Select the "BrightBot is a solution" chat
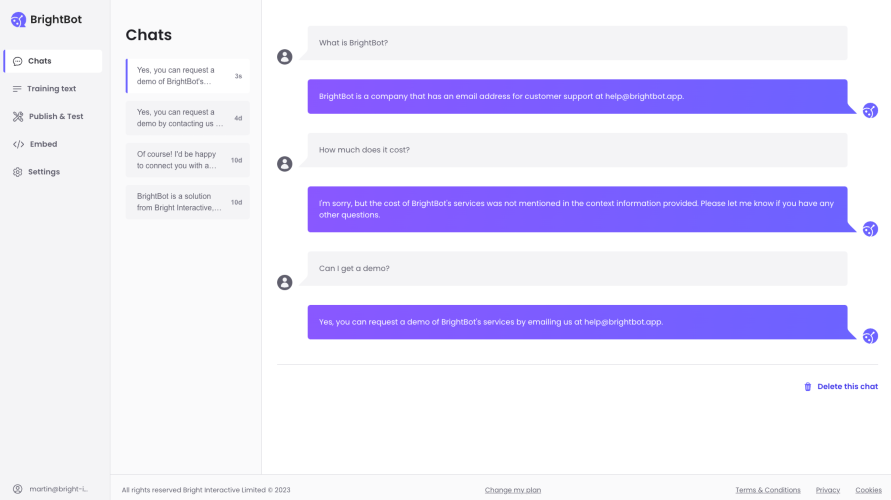891x500 pixels. [x=188, y=202]
